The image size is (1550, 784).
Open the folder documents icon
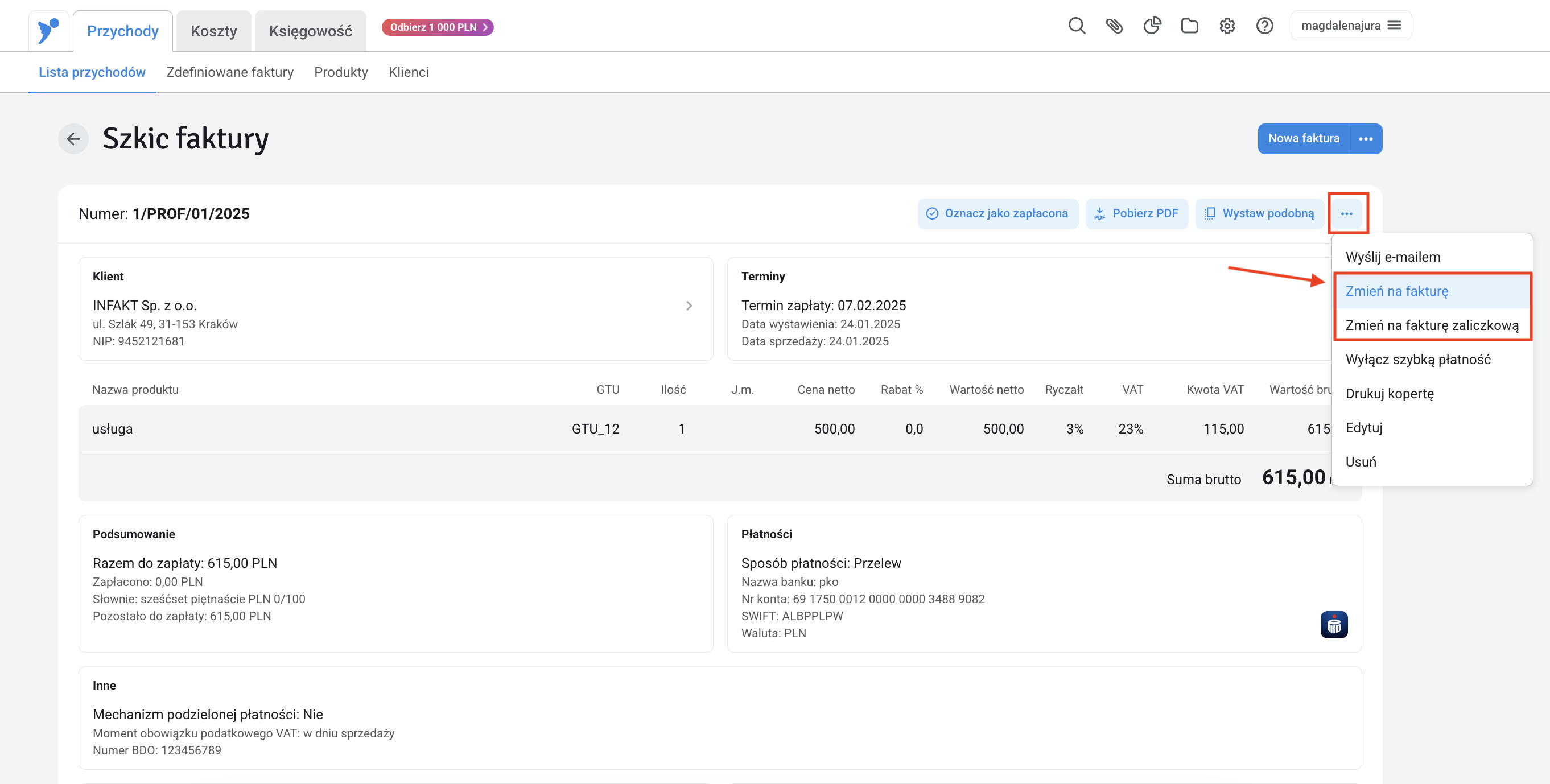pos(1189,26)
